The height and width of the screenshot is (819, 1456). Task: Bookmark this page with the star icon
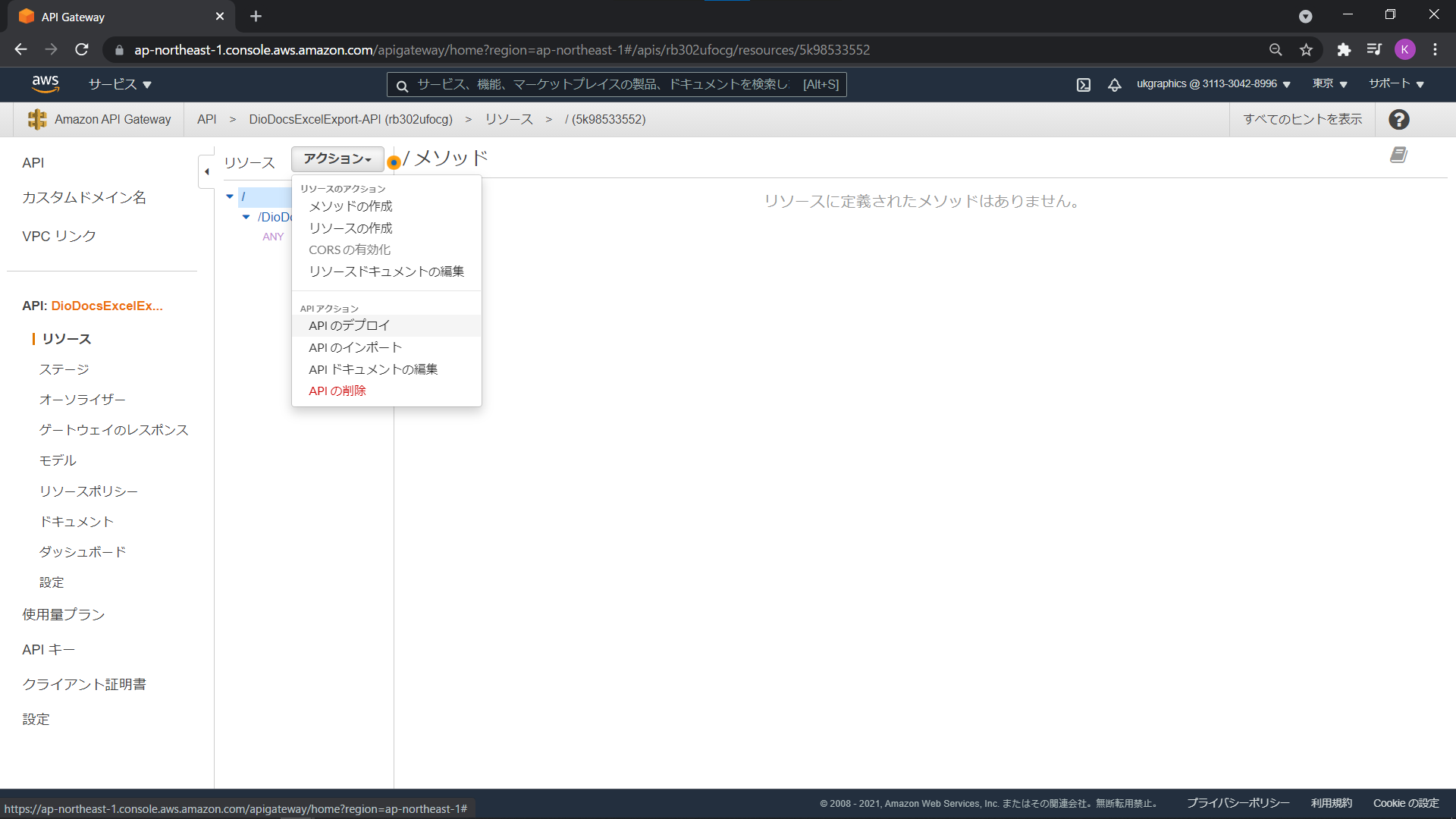(1306, 49)
